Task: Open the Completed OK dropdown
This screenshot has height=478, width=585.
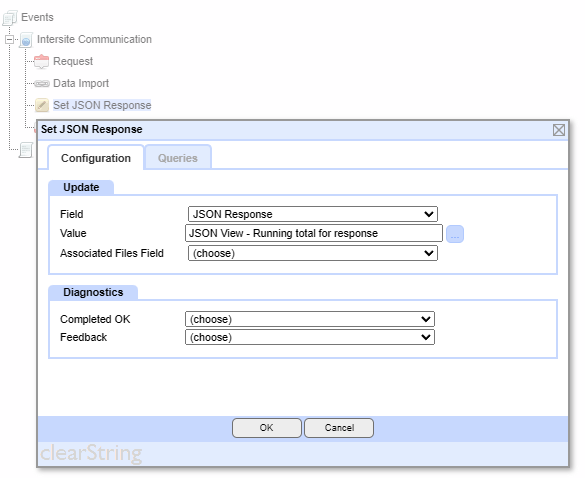Action: coord(310,319)
